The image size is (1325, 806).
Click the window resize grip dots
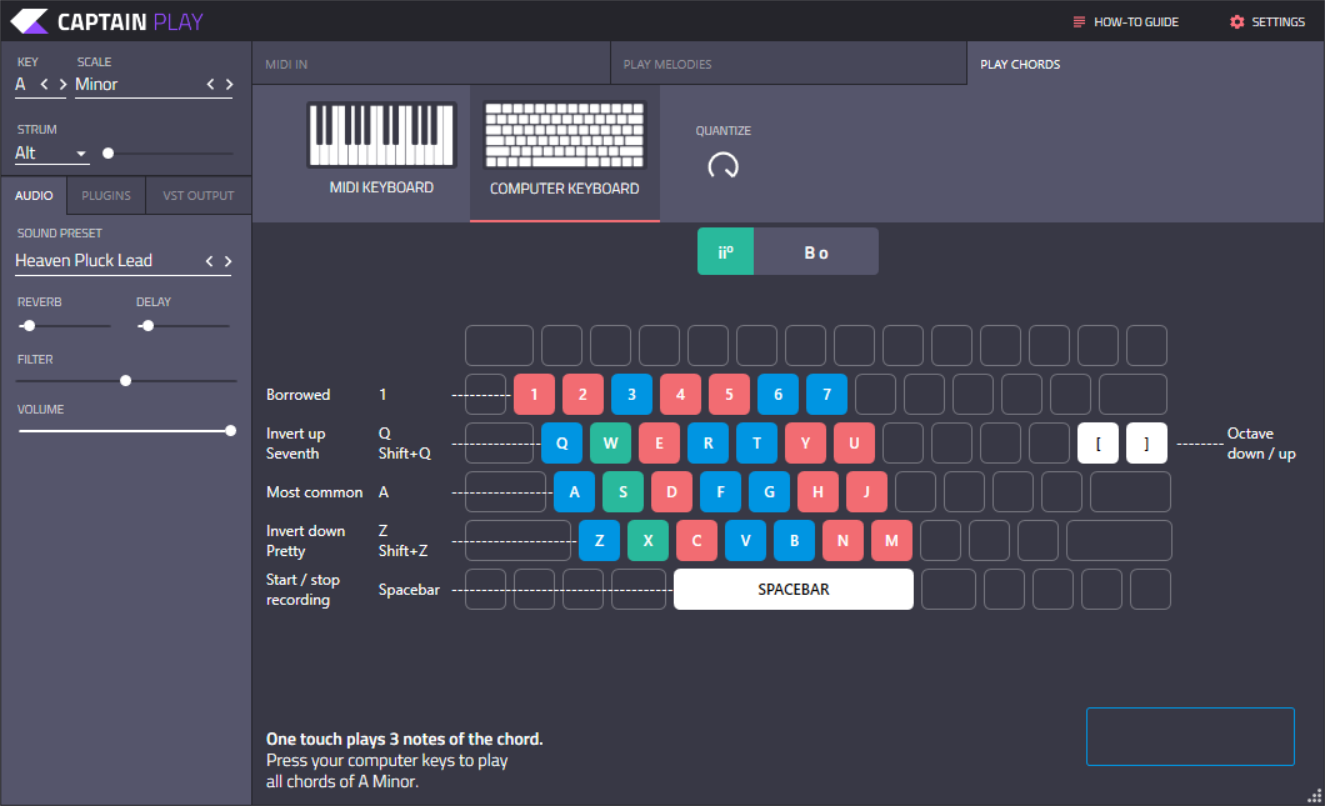(x=1316, y=797)
